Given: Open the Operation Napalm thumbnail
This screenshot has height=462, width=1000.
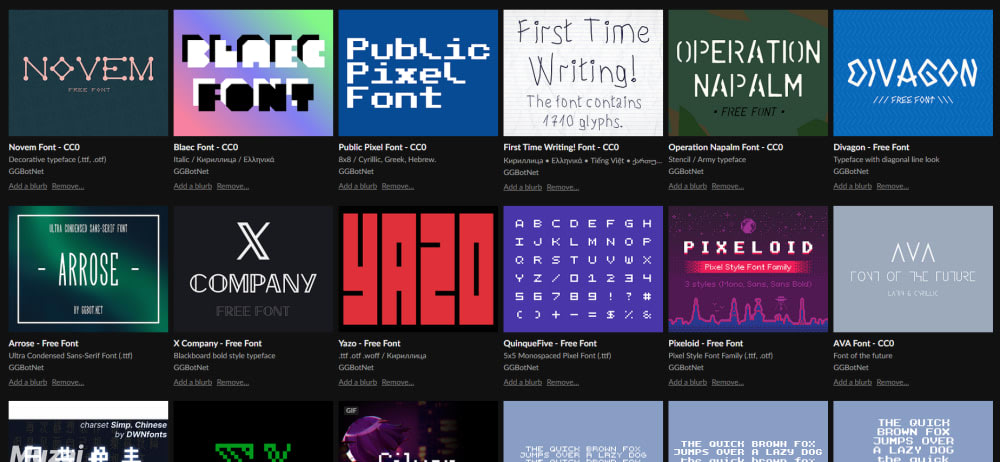Looking at the screenshot, I should [x=748, y=73].
